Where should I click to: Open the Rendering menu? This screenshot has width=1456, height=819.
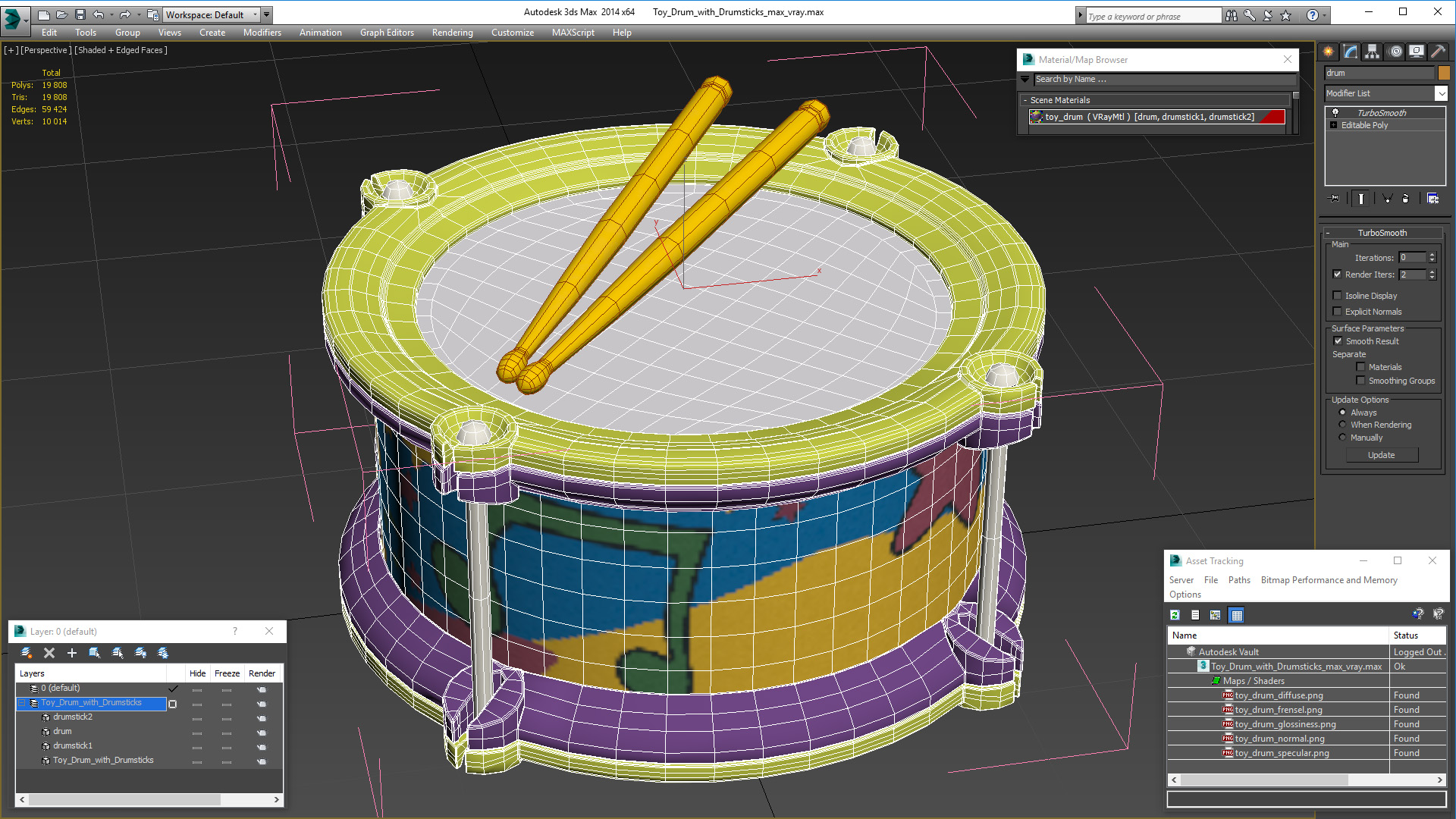[452, 33]
